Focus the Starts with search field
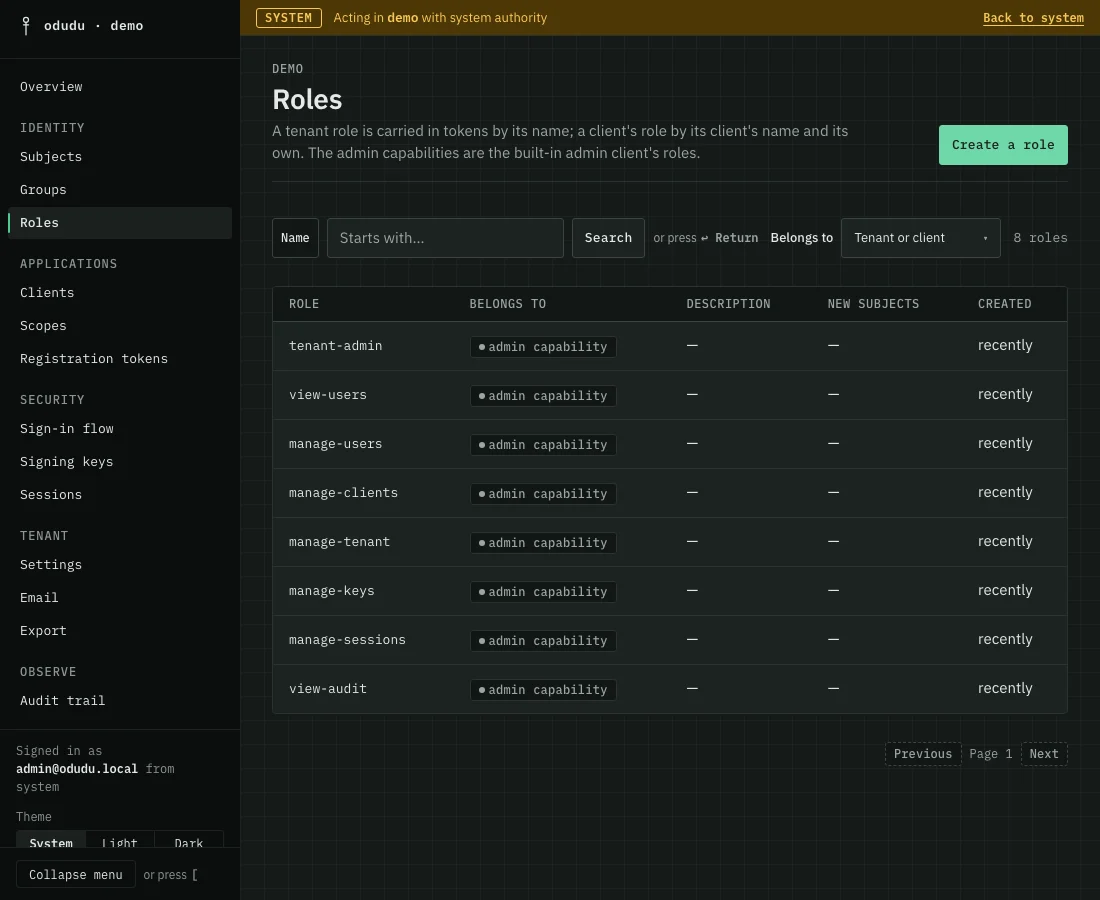 [445, 238]
